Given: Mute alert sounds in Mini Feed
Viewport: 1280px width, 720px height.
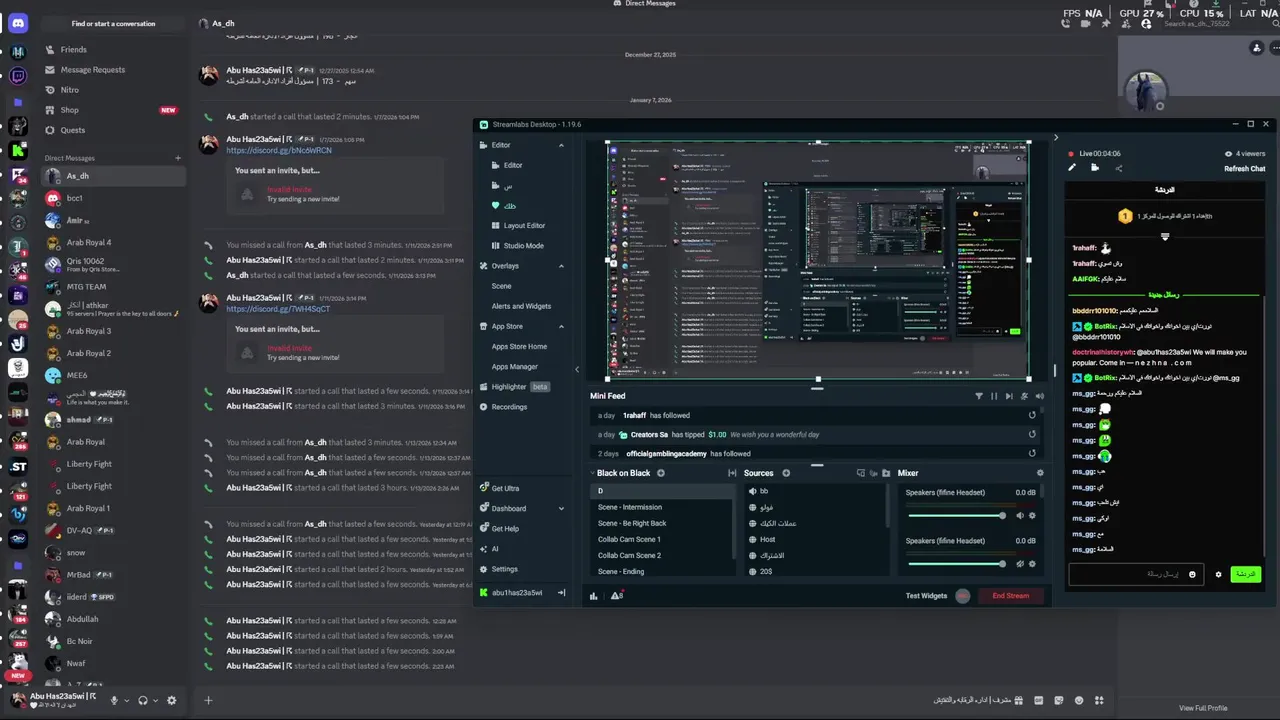Looking at the screenshot, I should click(1039, 396).
